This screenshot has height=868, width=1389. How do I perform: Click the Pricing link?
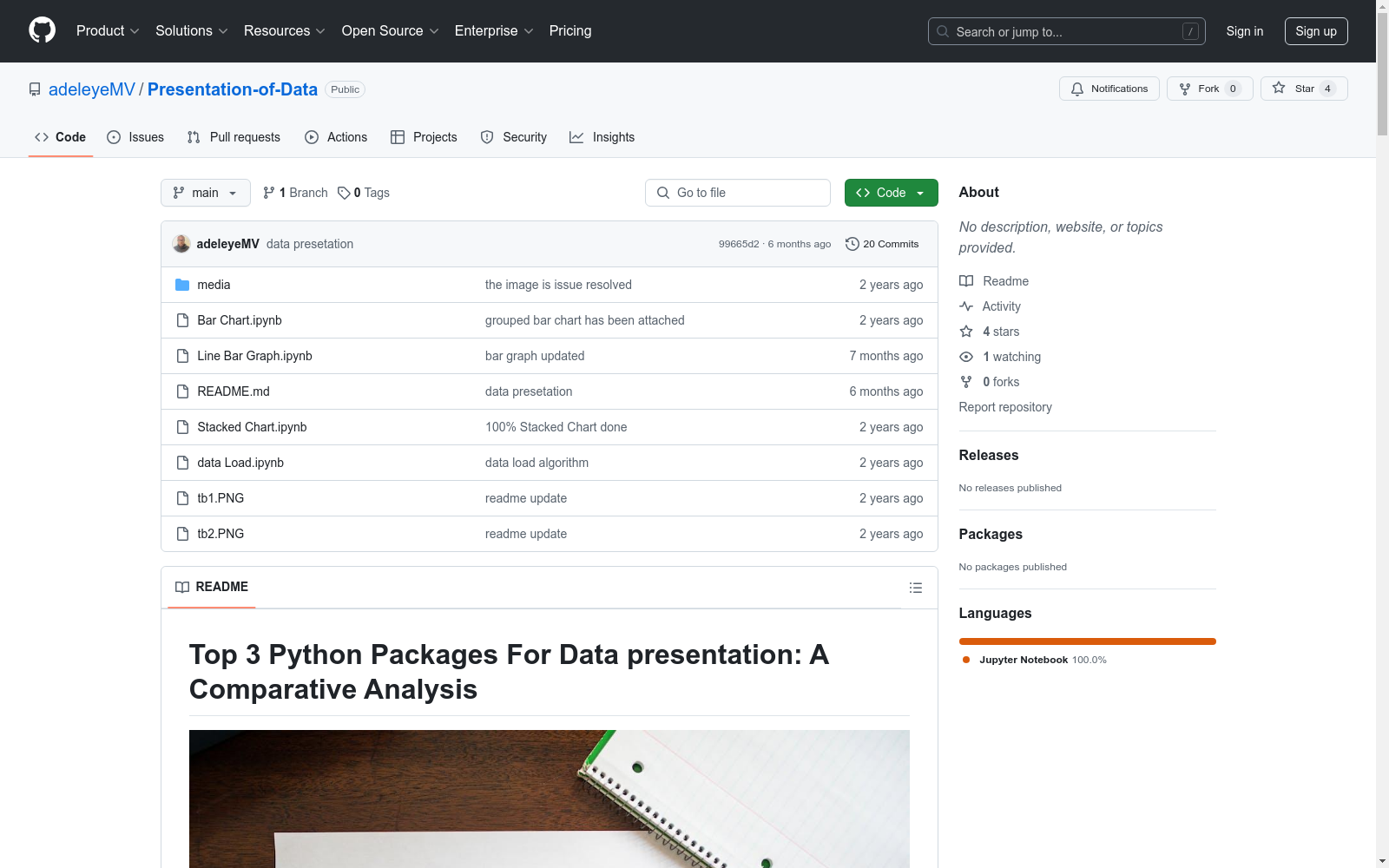(x=570, y=31)
